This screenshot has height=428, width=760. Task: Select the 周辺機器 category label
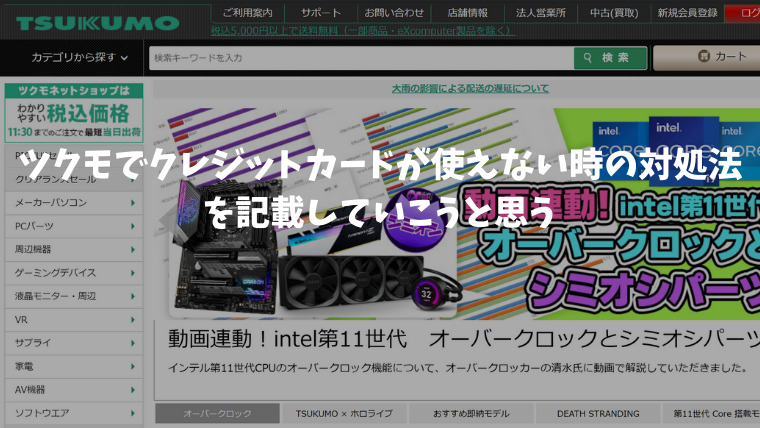(32, 249)
